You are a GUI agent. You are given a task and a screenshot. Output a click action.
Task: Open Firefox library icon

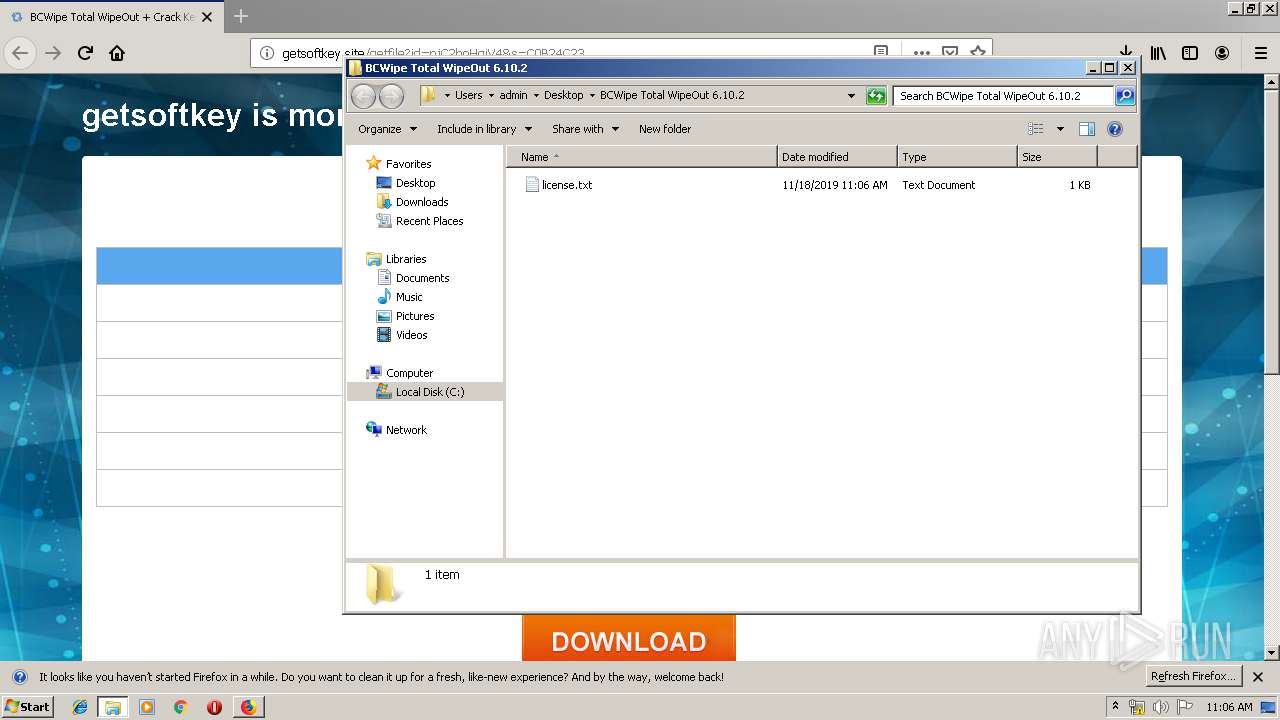[x=1158, y=53]
